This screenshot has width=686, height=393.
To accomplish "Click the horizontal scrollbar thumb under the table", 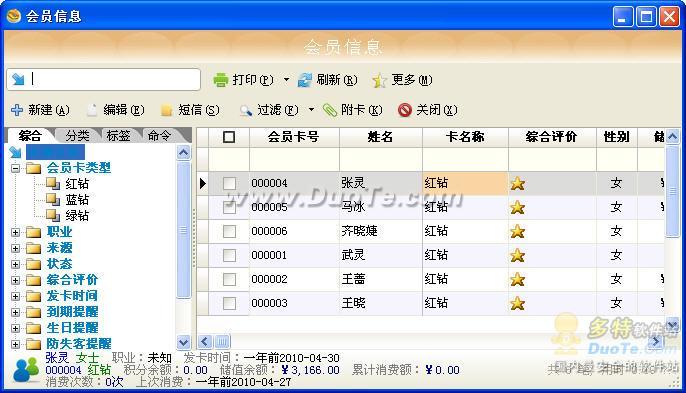I will [x=222, y=341].
